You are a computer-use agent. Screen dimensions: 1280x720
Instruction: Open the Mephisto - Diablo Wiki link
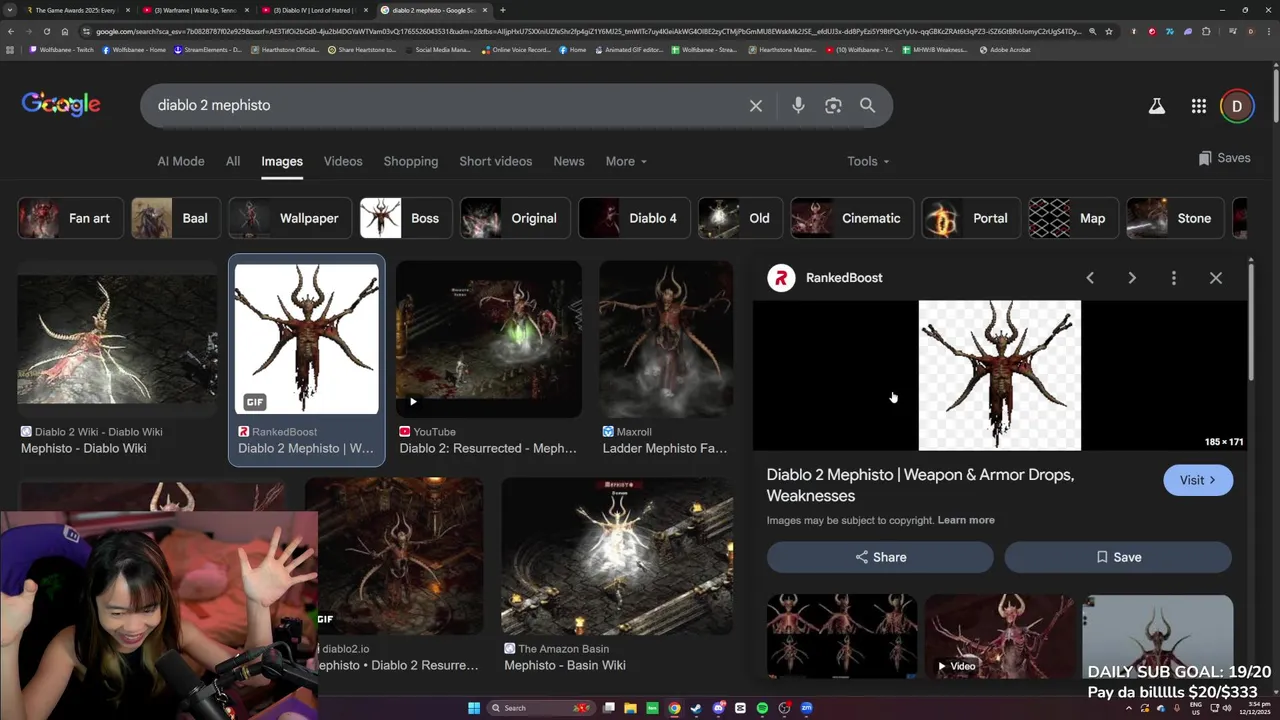(84, 448)
